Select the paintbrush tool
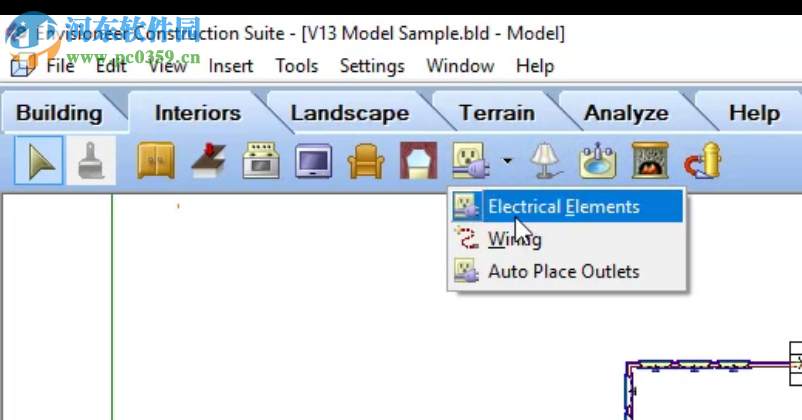 point(91,161)
